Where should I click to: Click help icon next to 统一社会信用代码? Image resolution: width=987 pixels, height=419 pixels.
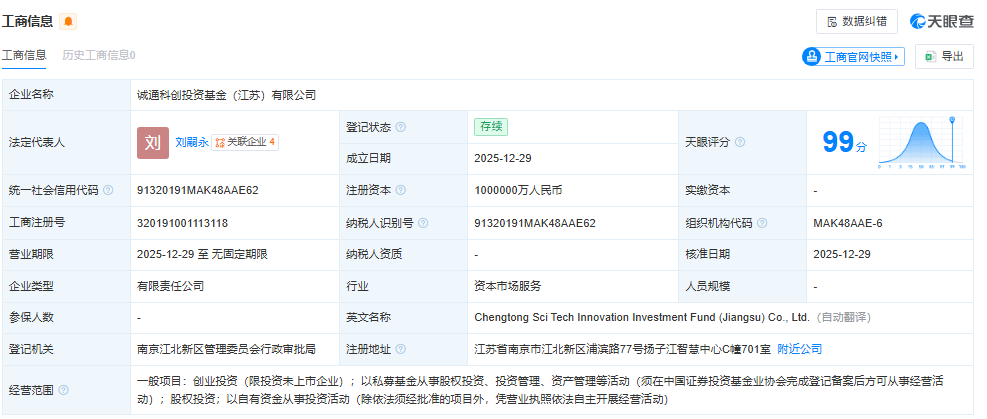pyautogui.click(x=108, y=190)
